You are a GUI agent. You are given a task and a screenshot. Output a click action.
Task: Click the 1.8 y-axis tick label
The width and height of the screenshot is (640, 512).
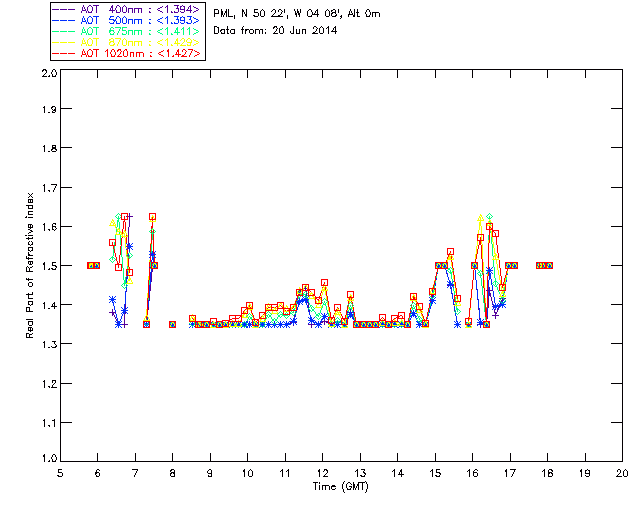click(49, 148)
